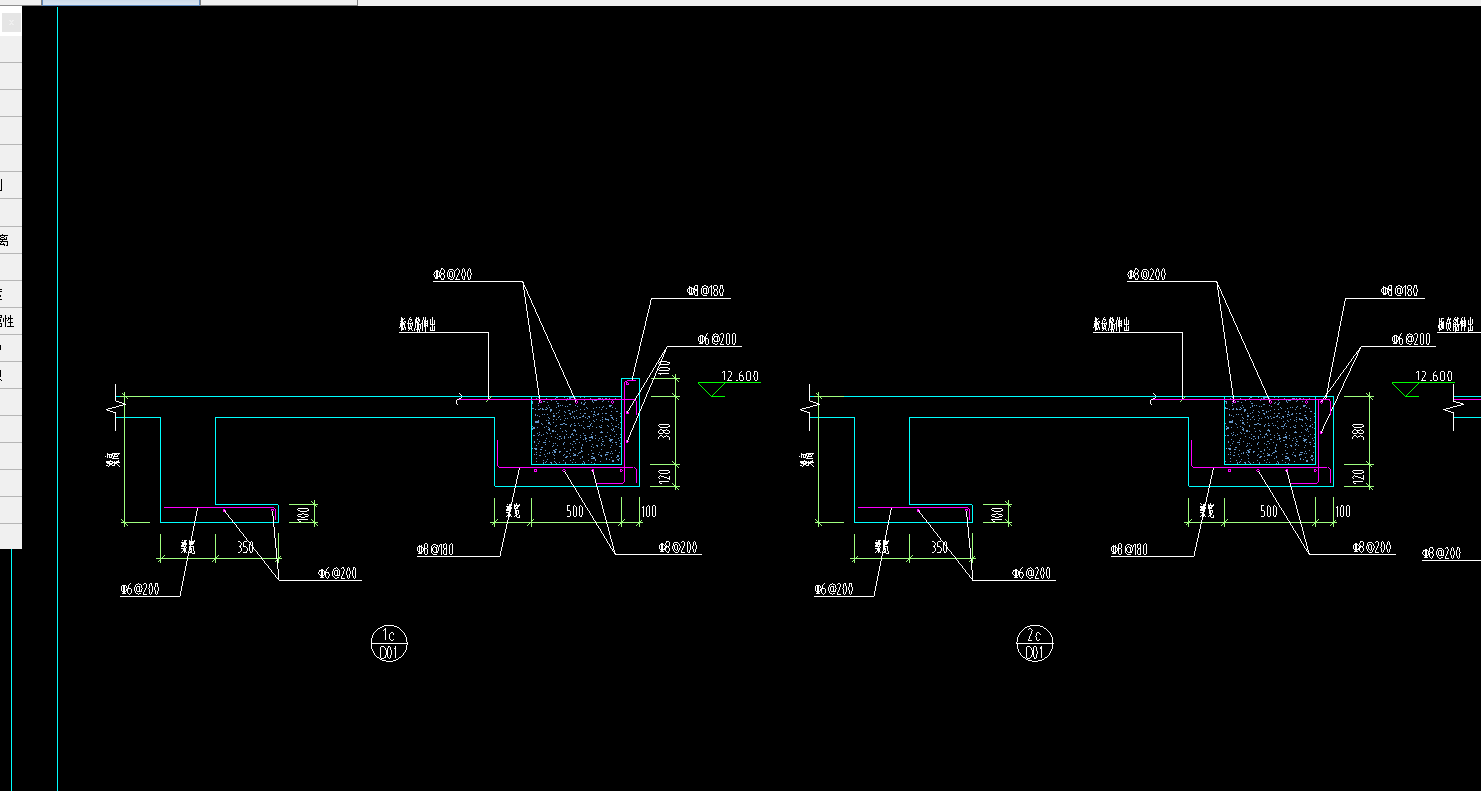Select bottom 100 dimension in detail 2c
1481x791 pixels.
[1342, 512]
